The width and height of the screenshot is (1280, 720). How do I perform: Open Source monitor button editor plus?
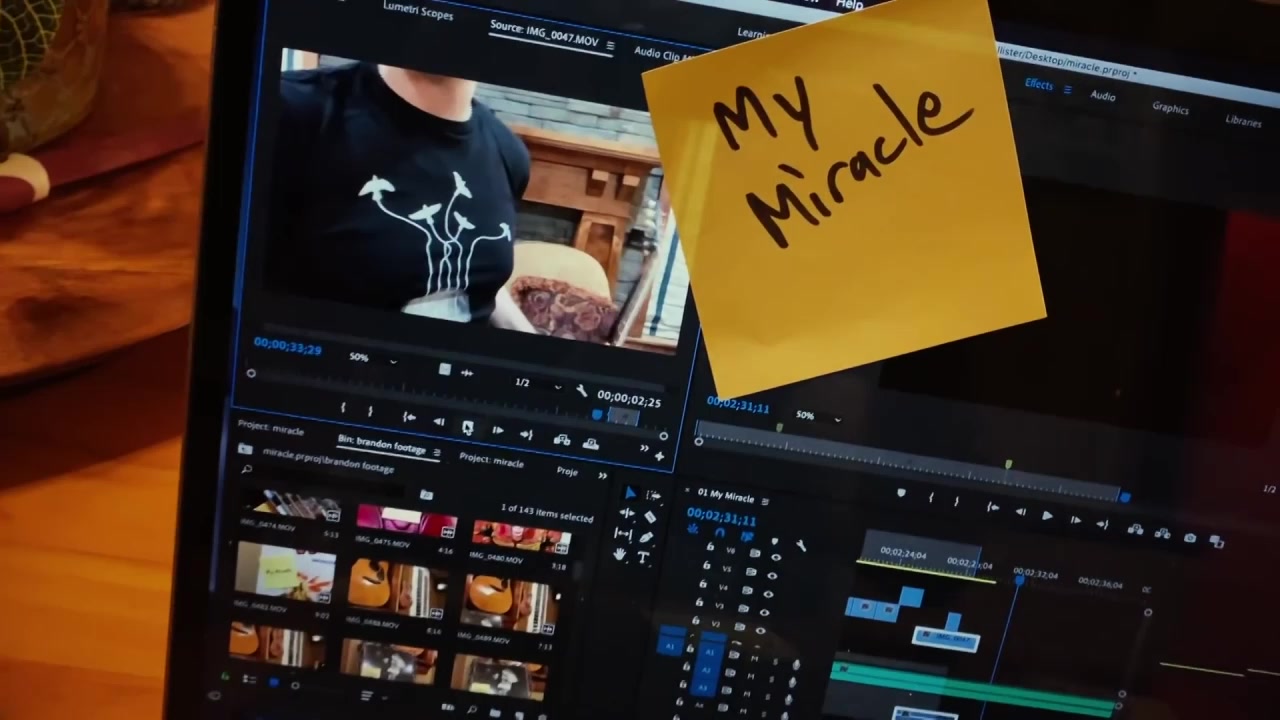coord(659,457)
